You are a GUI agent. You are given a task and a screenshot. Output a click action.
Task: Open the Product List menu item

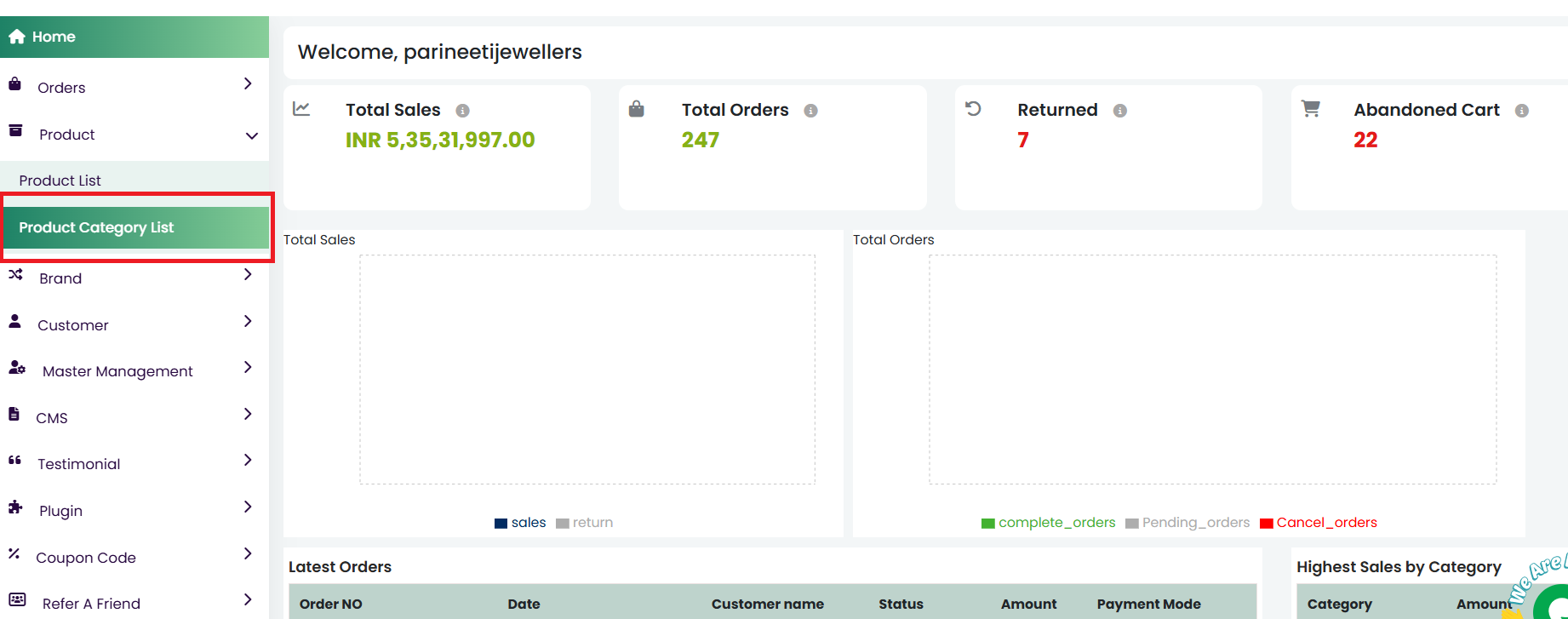pyautogui.click(x=60, y=181)
